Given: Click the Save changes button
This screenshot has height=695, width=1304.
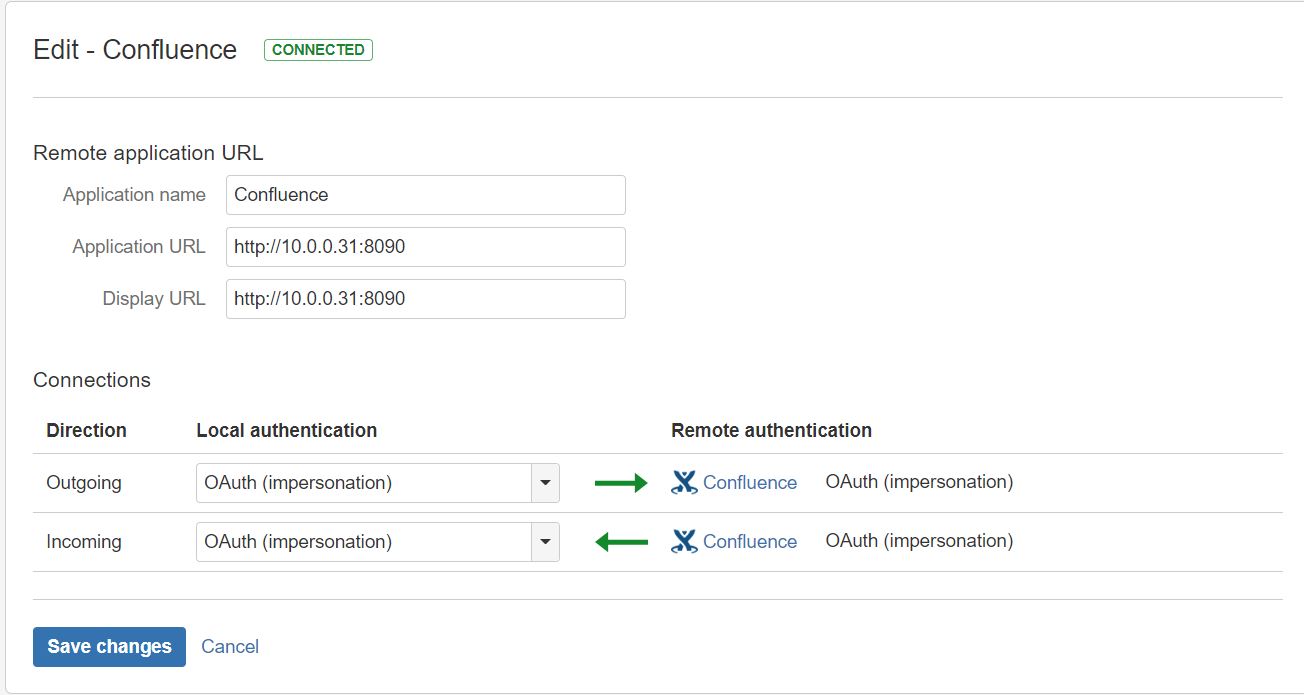Looking at the screenshot, I should pos(109,647).
